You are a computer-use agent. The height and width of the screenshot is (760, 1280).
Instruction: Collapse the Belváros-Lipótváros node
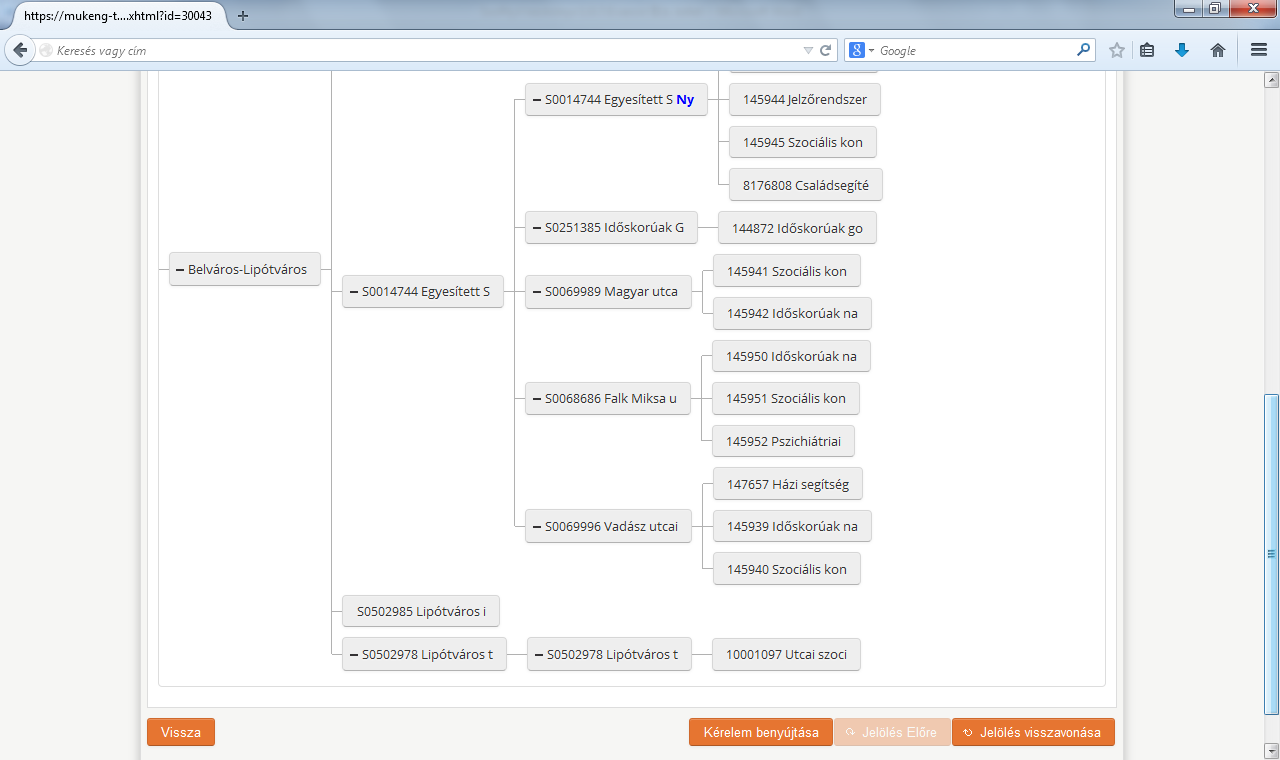coord(179,269)
